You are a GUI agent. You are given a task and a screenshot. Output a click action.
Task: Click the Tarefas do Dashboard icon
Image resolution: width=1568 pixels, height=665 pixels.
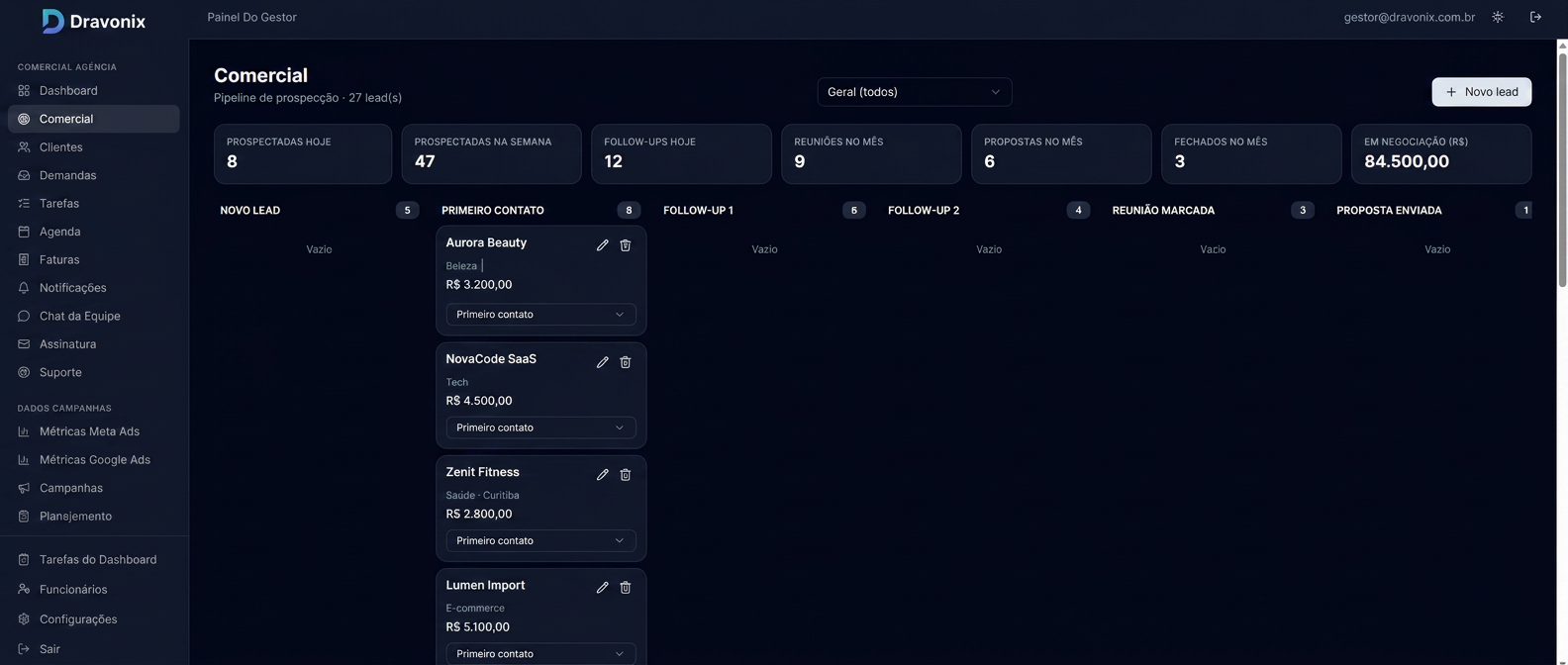pyautogui.click(x=24, y=560)
